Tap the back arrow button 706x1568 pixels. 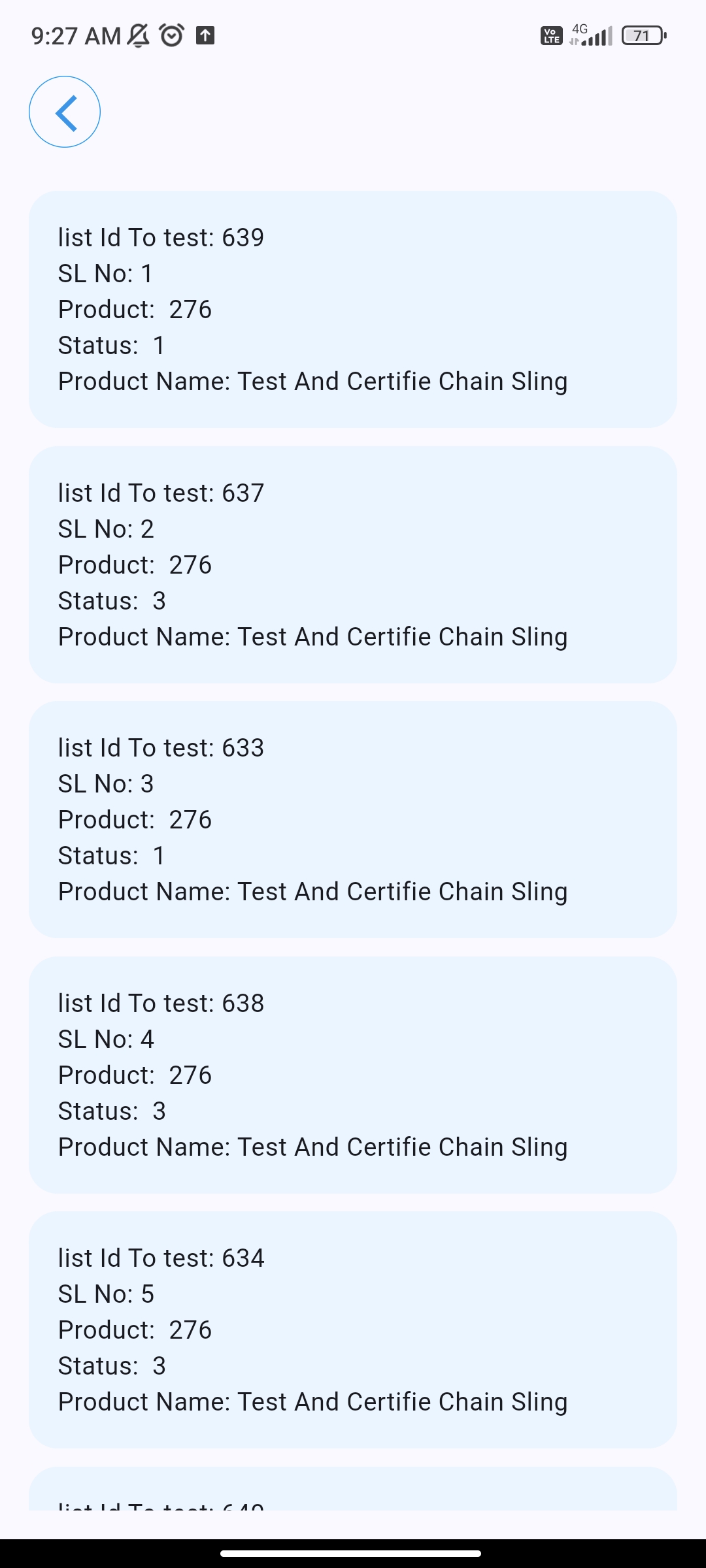click(x=65, y=112)
